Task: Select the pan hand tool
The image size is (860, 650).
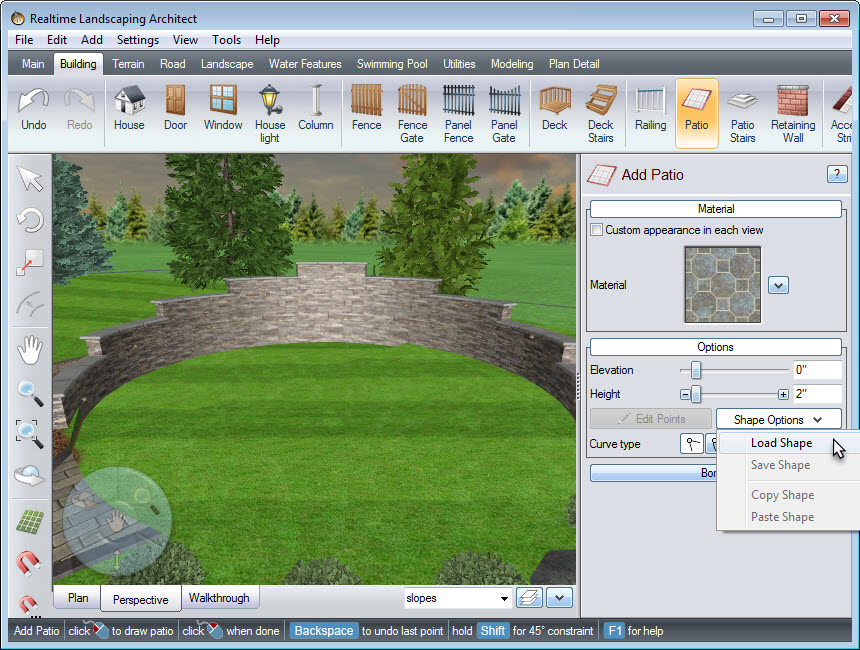Action: (30, 350)
